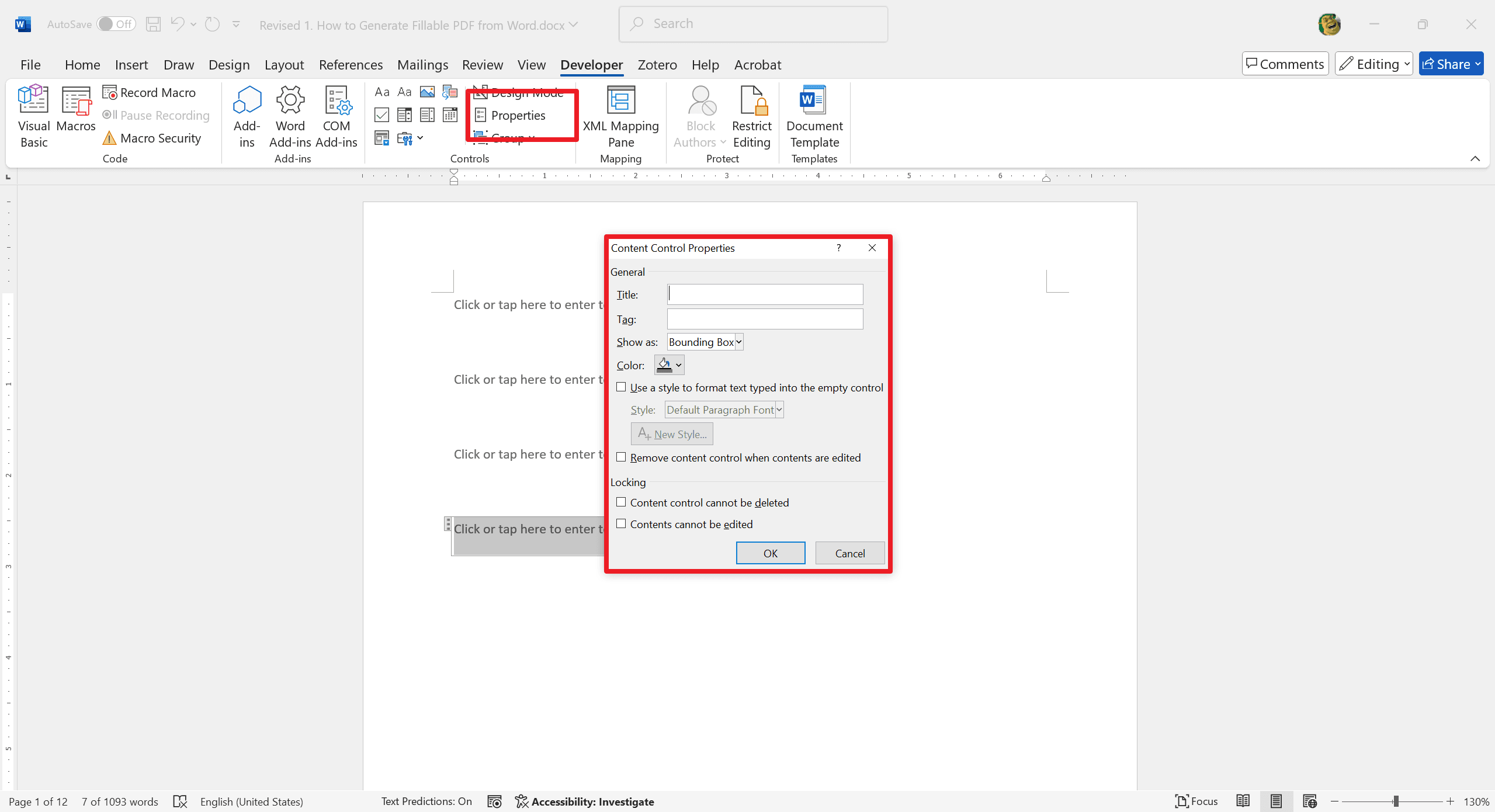Switch to Web Layout view
1495x812 pixels.
(1309, 801)
